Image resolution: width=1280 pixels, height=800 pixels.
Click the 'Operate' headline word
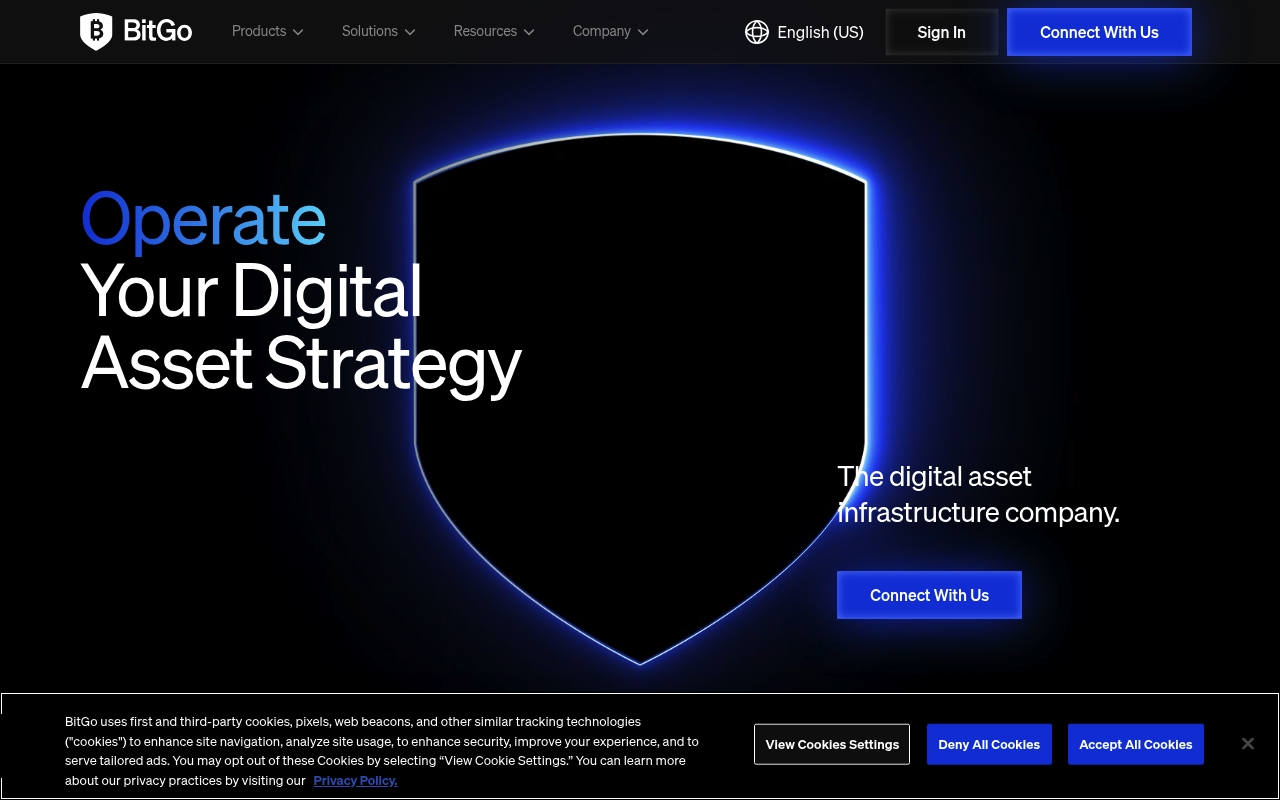point(204,220)
